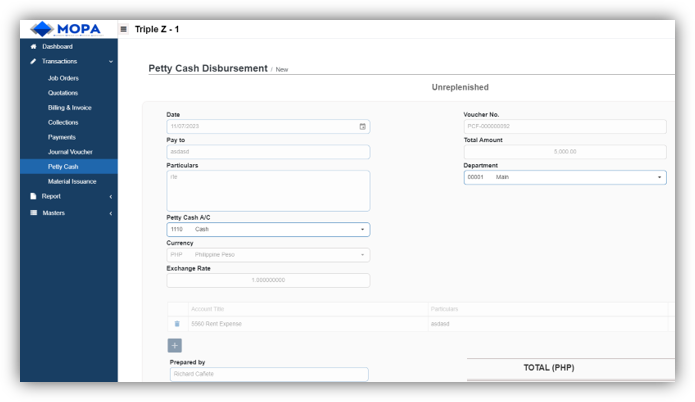Click the Date input field
Image resolution: width=695 pixels, height=402 pixels.
[268, 126]
